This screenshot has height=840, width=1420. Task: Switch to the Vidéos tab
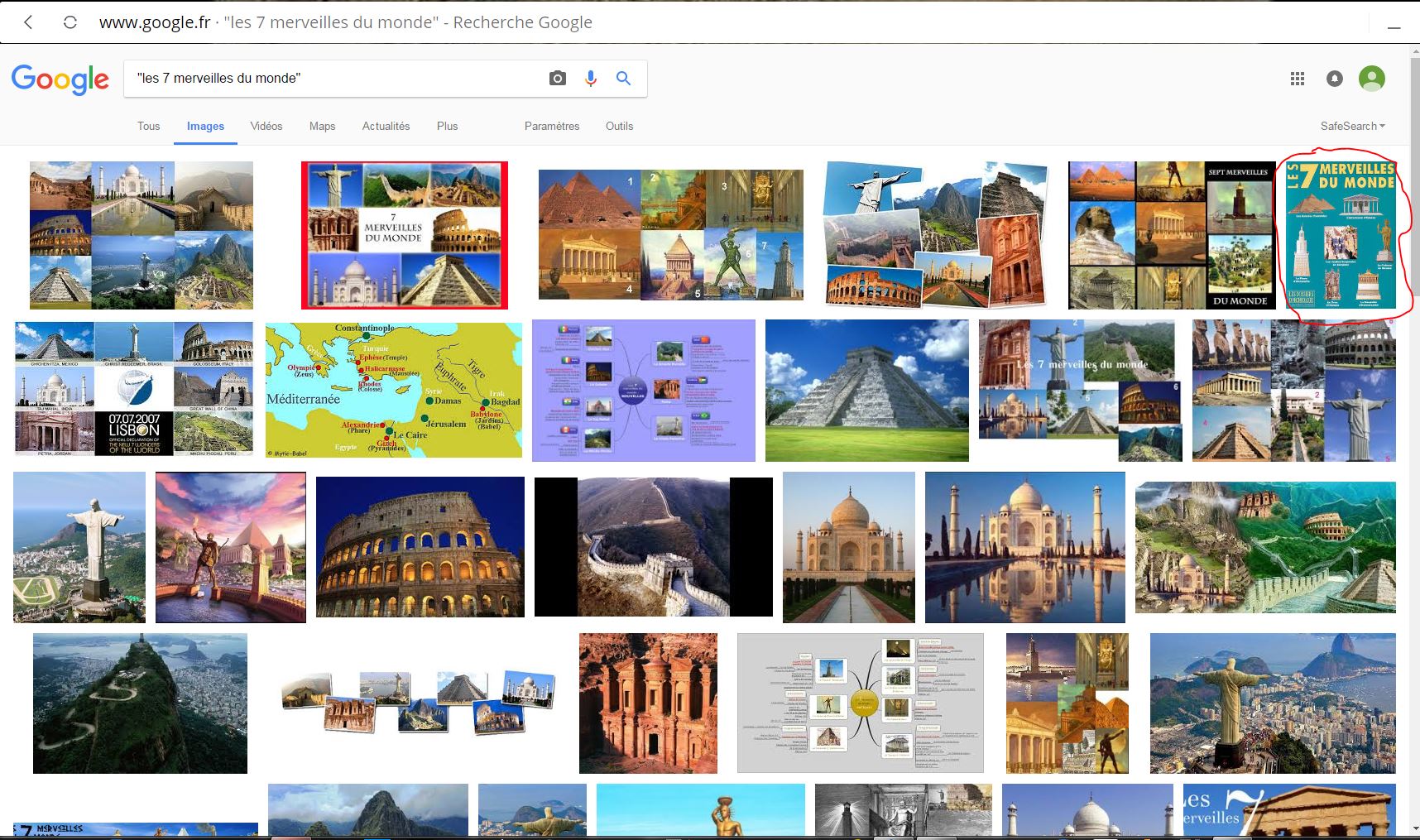click(266, 126)
